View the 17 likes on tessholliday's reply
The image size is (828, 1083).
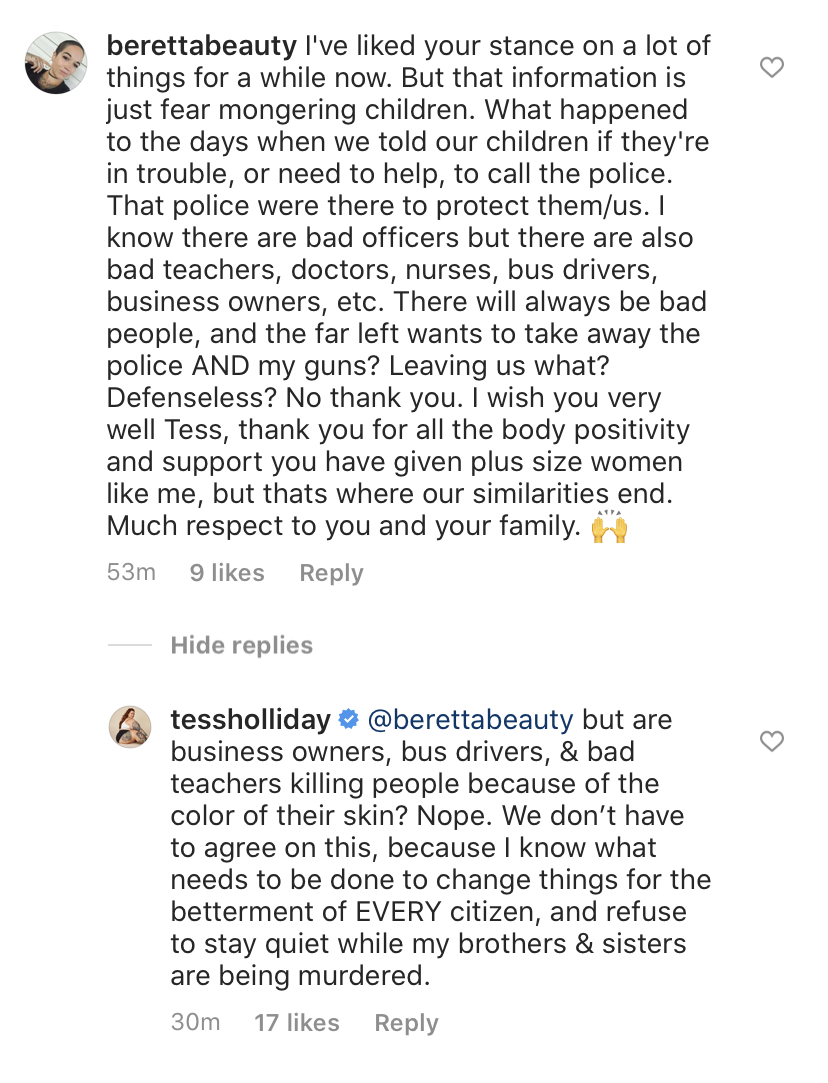pyautogui.click(x=297, y=1022)
